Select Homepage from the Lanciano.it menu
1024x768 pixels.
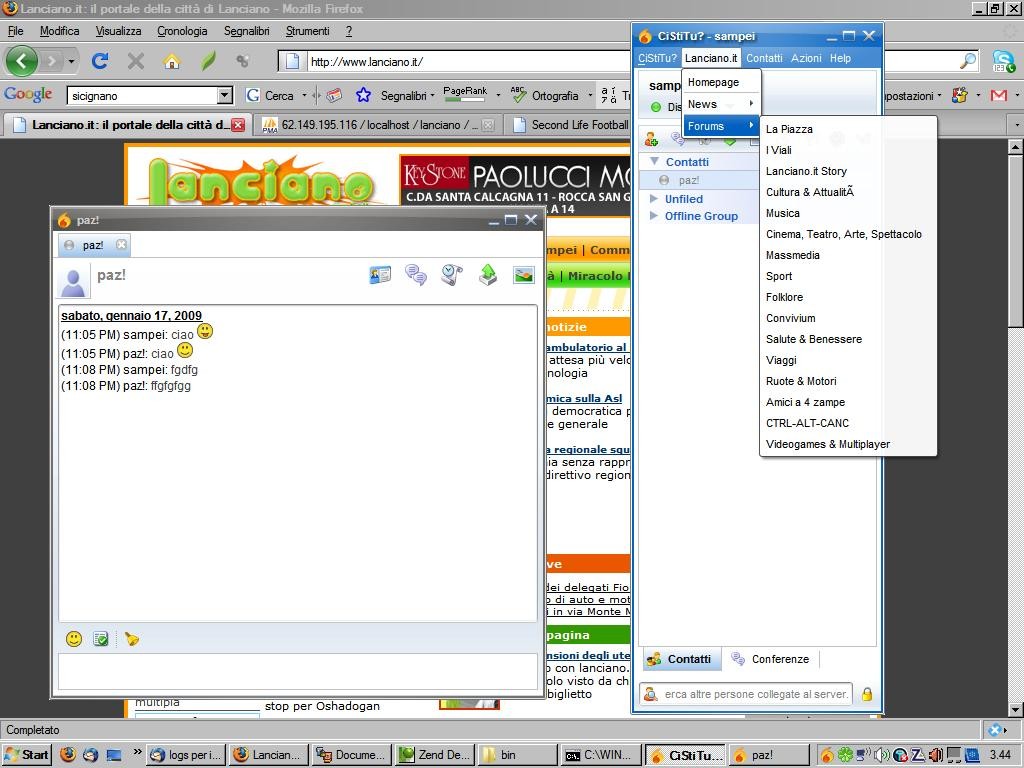(721, 82)
